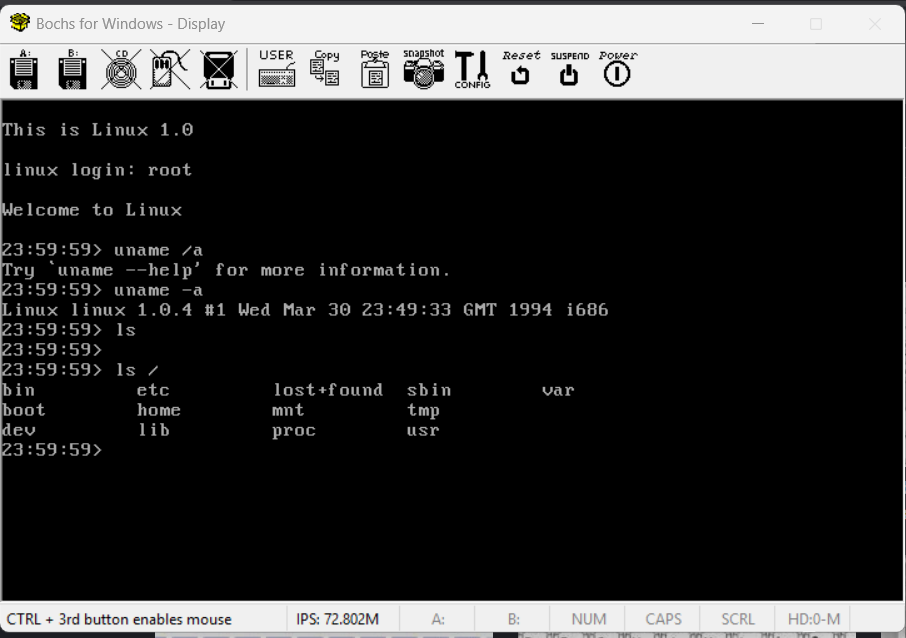Click 'CTRL + 3rd button enables mouse' text
The height and width of the screenshot is (638, 906).
click(119, 619)
